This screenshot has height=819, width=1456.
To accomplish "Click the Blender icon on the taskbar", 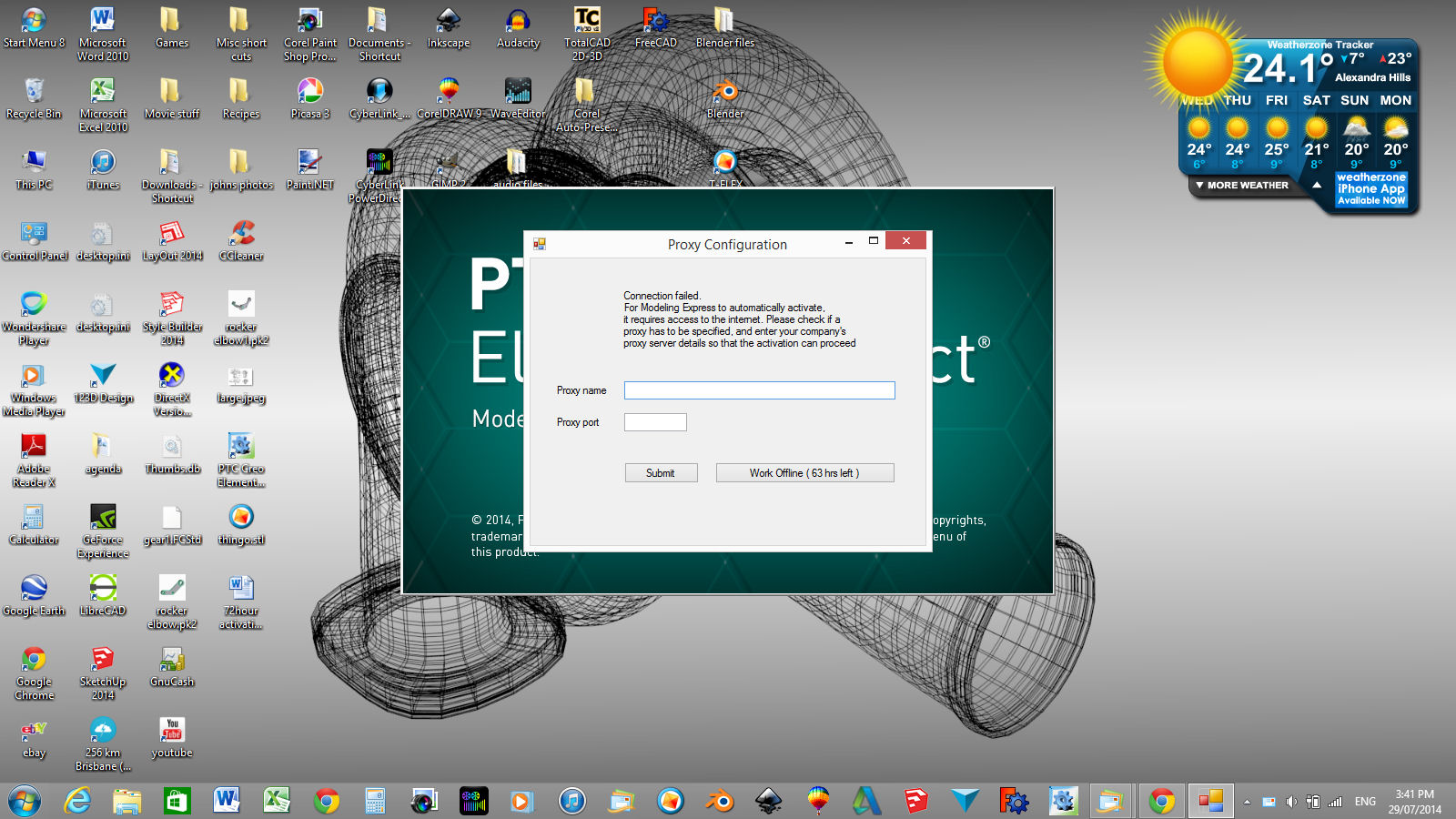I will coord(720,801).
